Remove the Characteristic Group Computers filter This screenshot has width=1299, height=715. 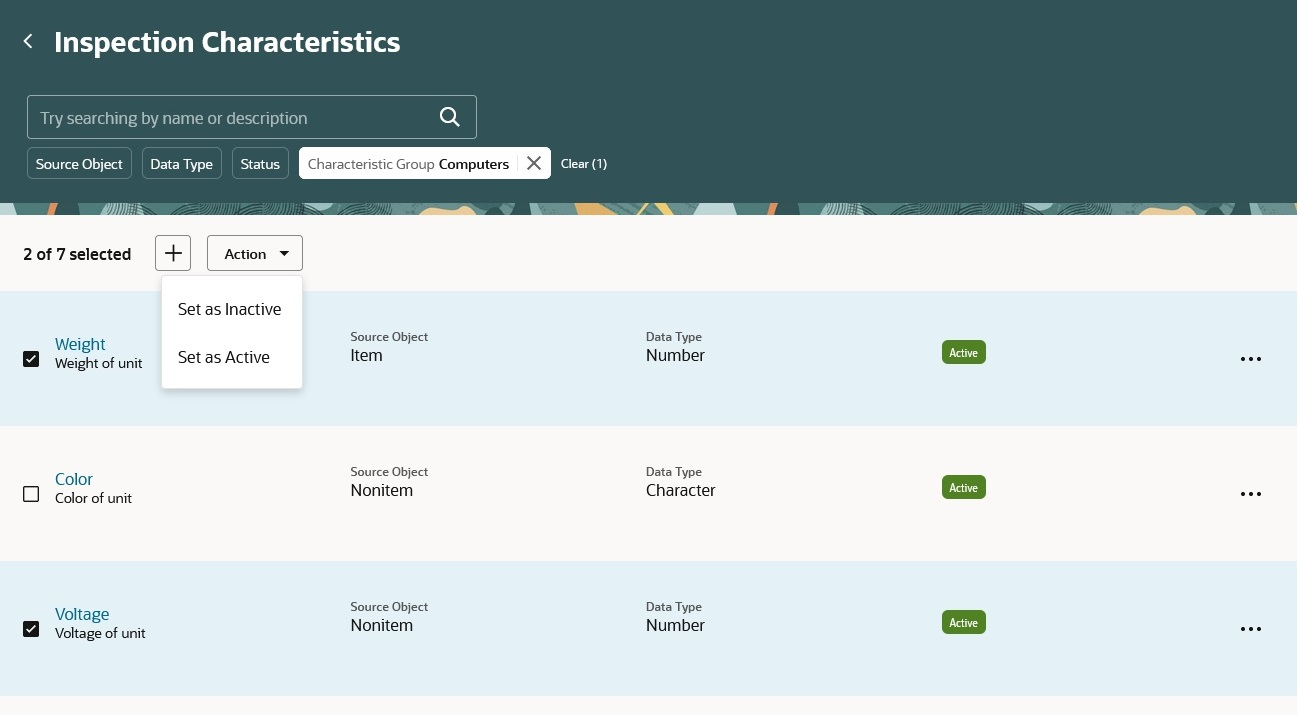pos(534,163)
